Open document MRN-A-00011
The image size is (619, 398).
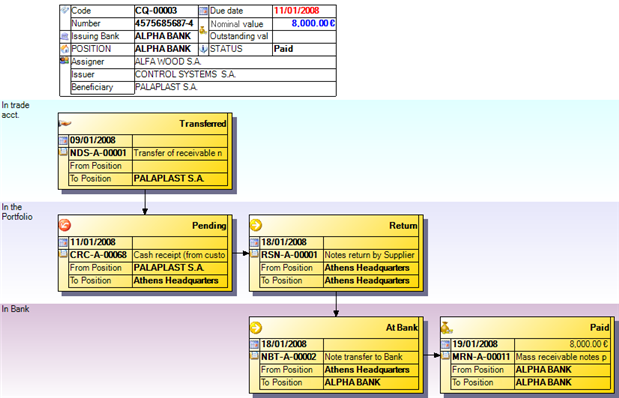(481, 357)
